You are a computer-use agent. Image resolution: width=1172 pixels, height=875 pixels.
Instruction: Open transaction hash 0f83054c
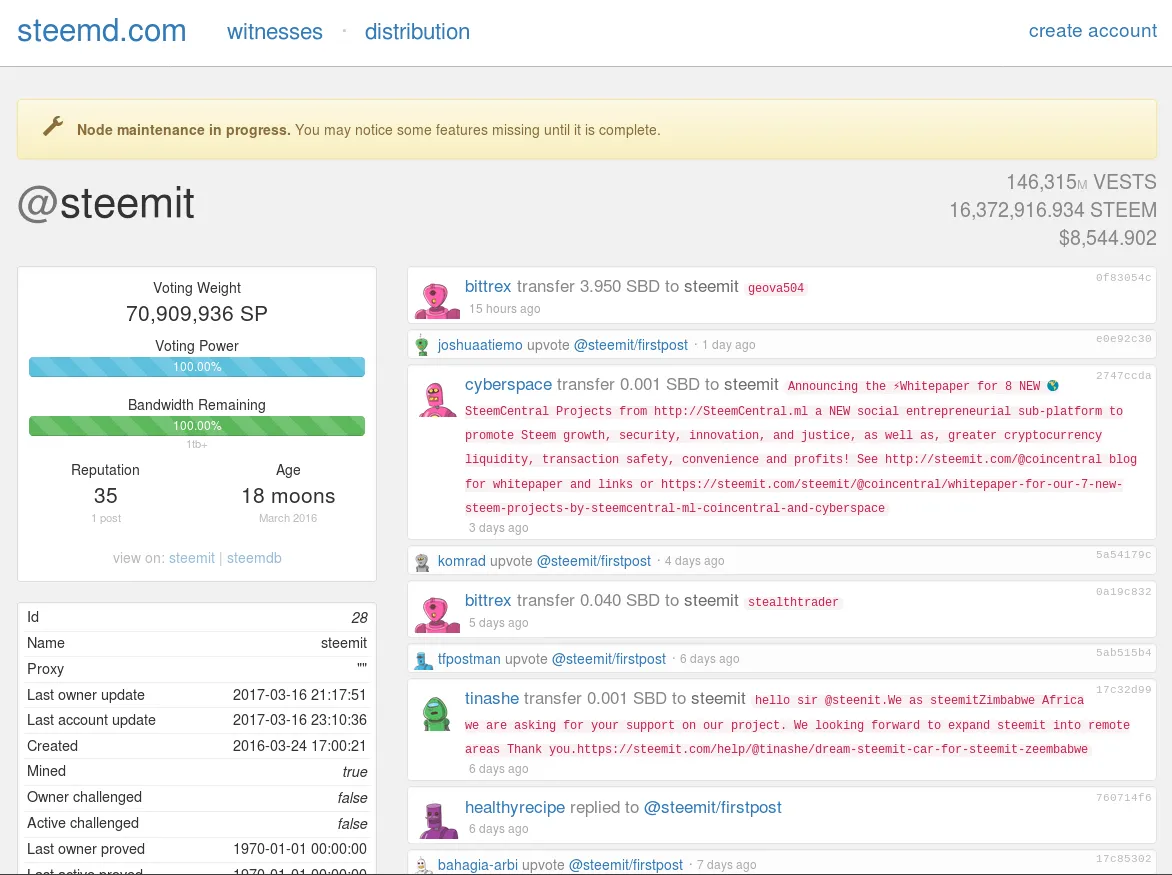click(1123, 278)
